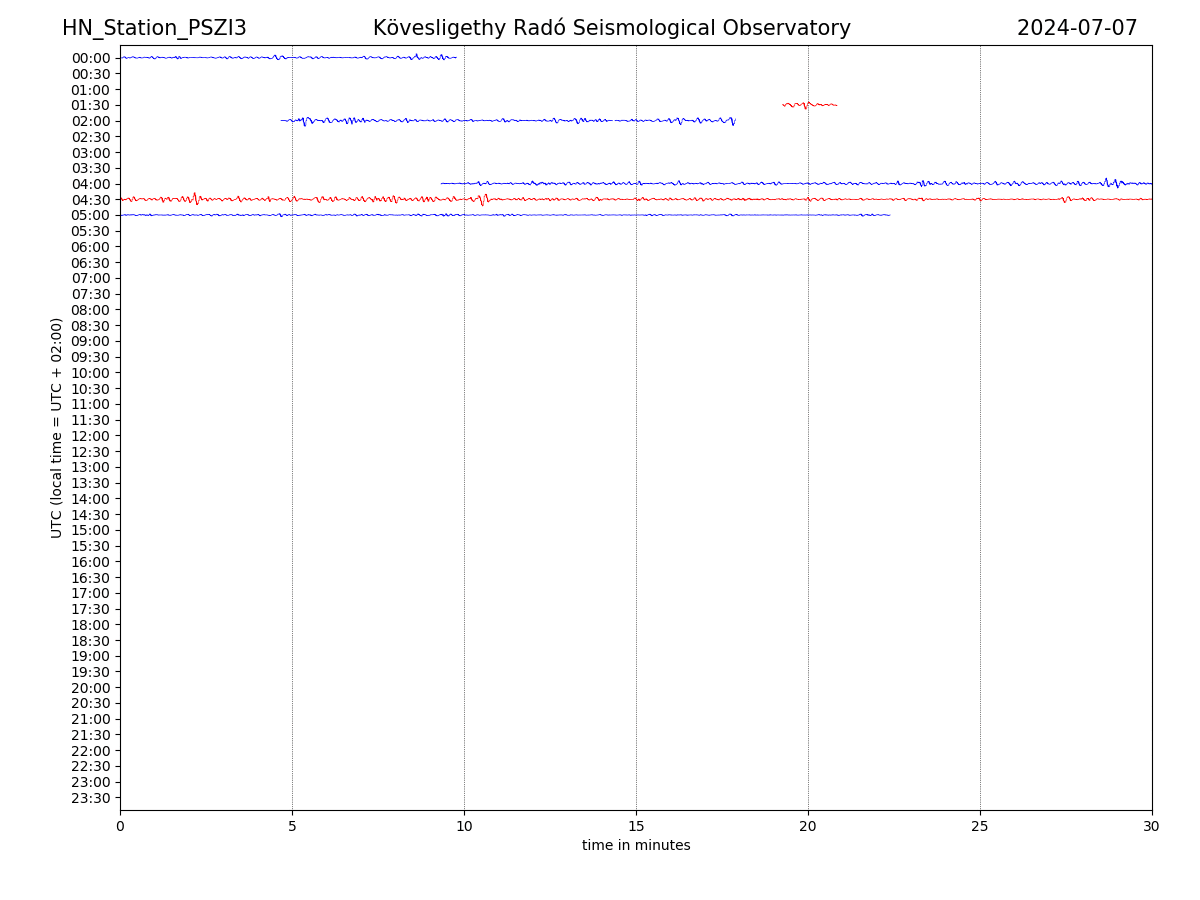Click the short red trace at 01:30
The image size is (1200, 900).
[x=810, y=105]
